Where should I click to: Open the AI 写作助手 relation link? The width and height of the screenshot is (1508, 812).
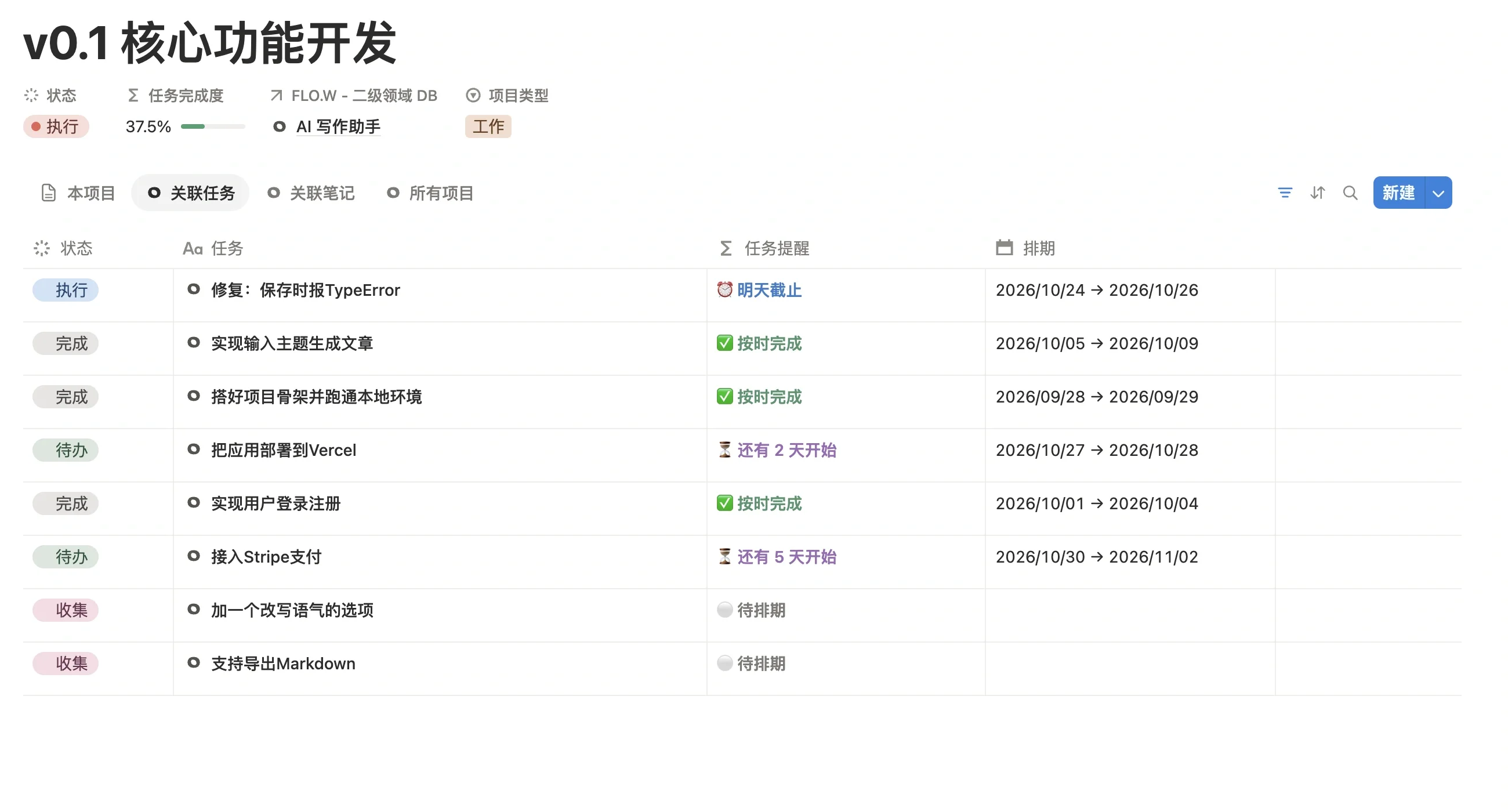tap(338, 126)
